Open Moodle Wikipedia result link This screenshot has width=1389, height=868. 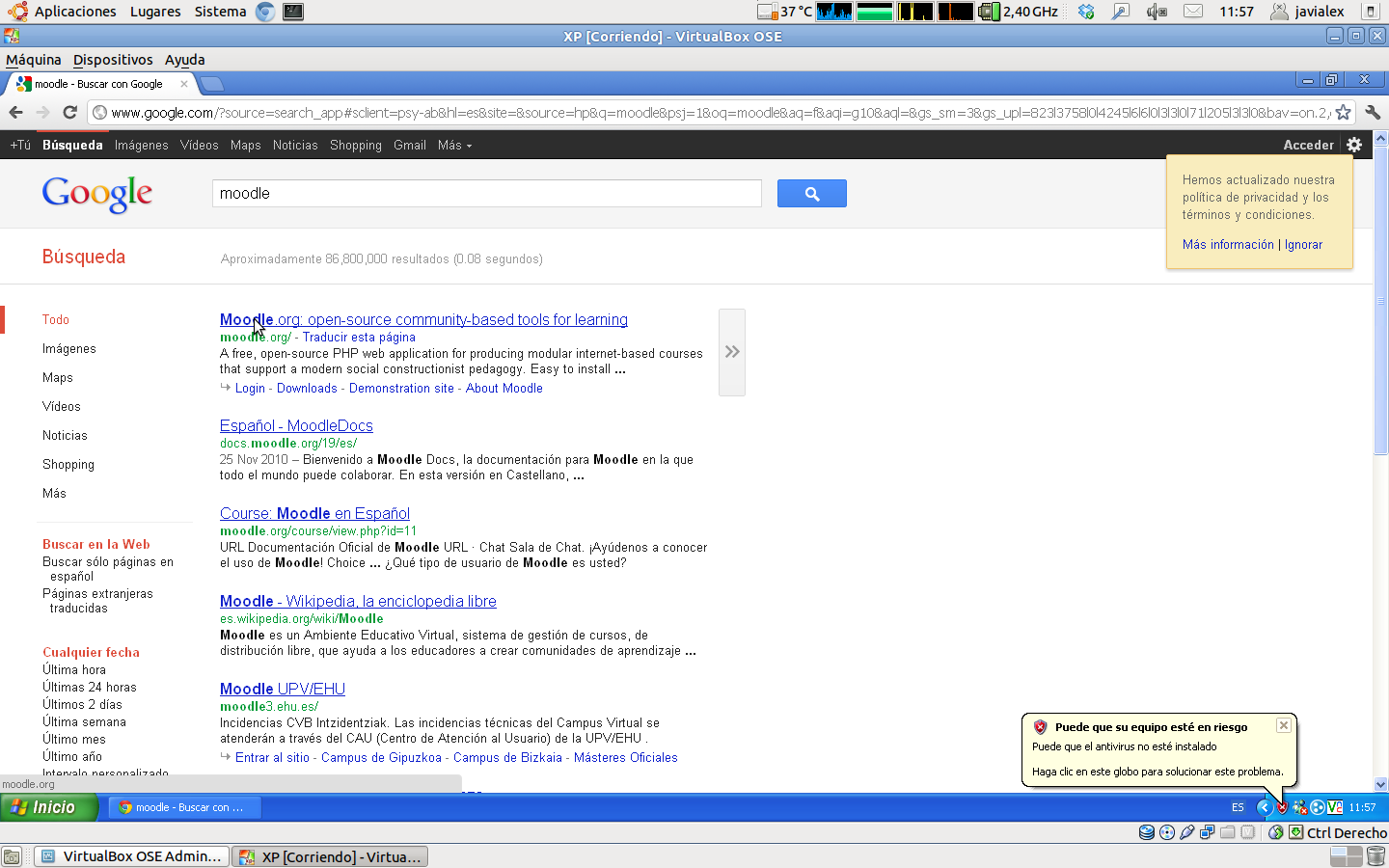pyautogui.click(x=358, y=601)
